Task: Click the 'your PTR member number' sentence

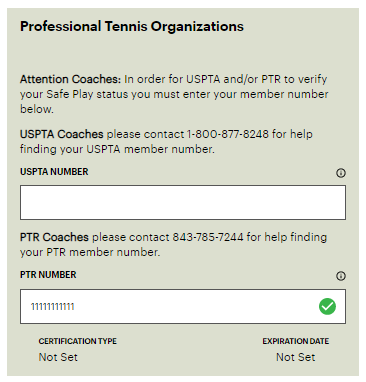Action: (90, 252)
